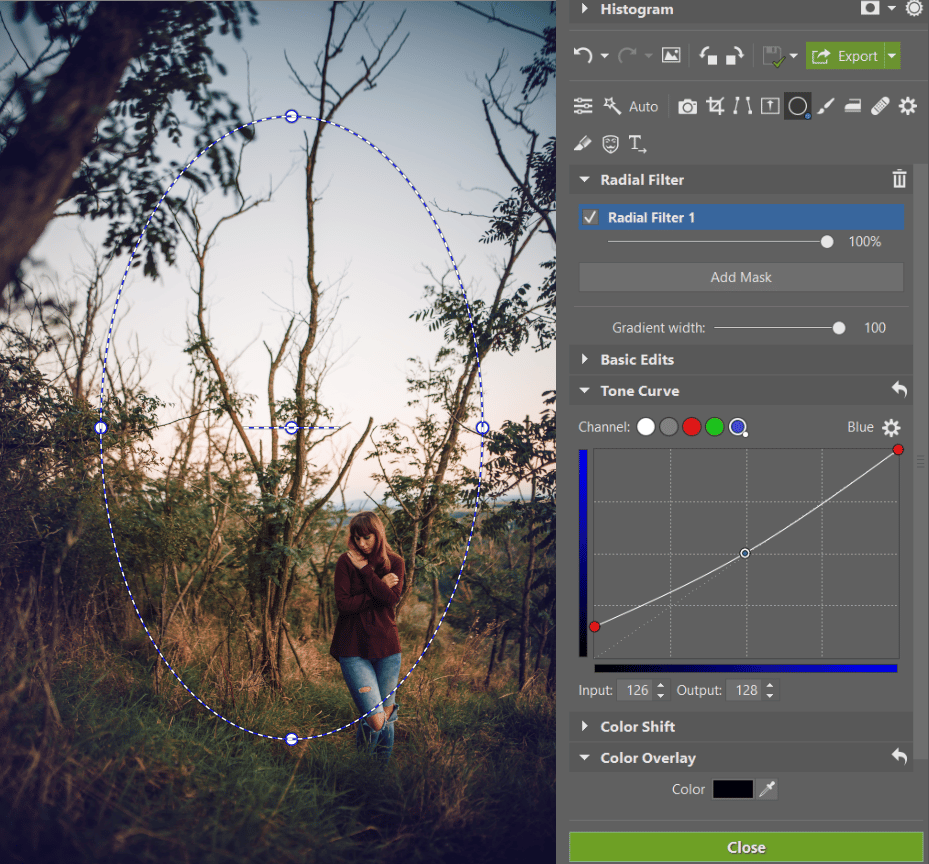
Task: Increase the Input value stepper
Action: [x=661, y=686]
